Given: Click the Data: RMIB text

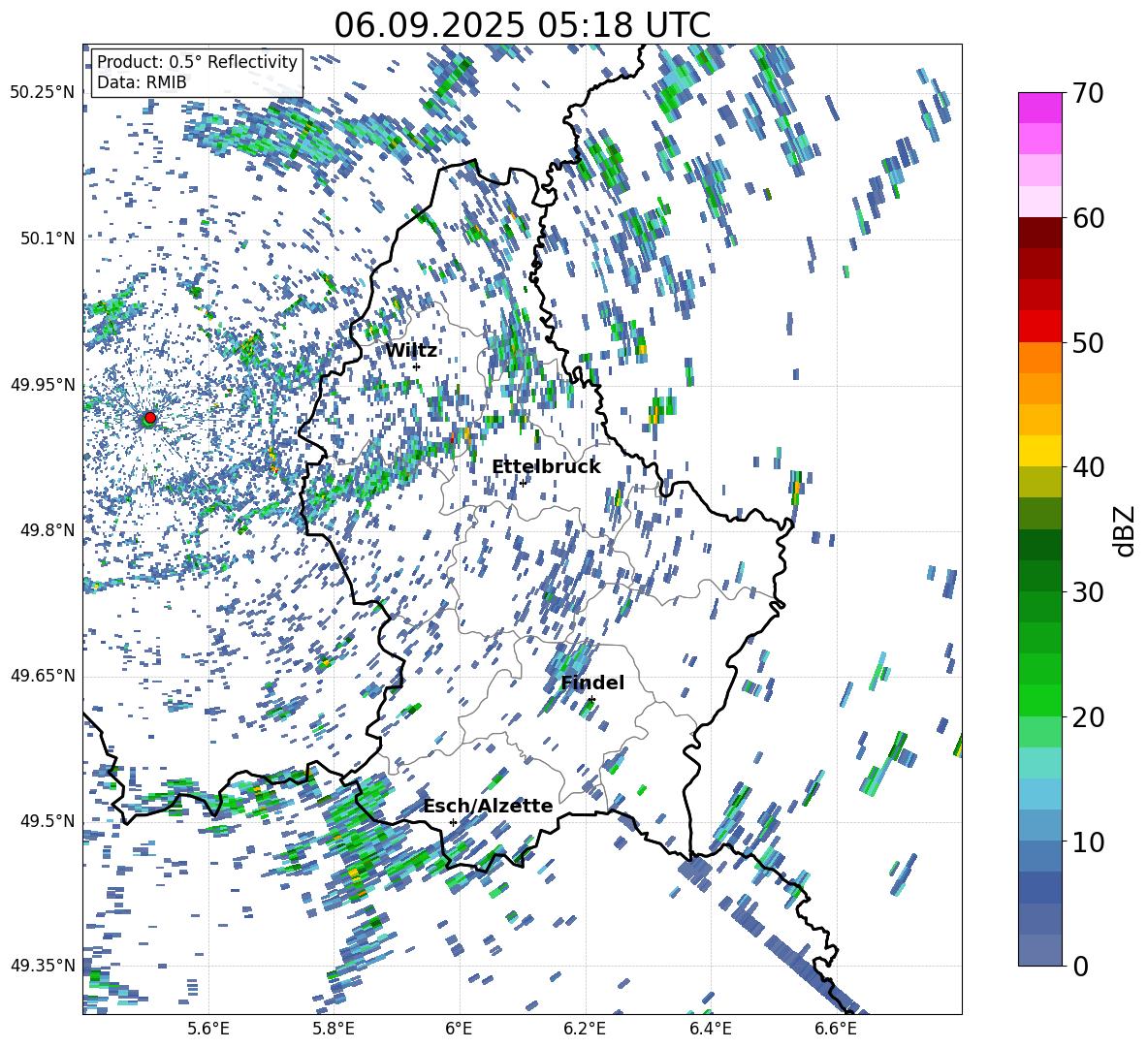Looking at the screenshot, I should [x=142, y=82].
